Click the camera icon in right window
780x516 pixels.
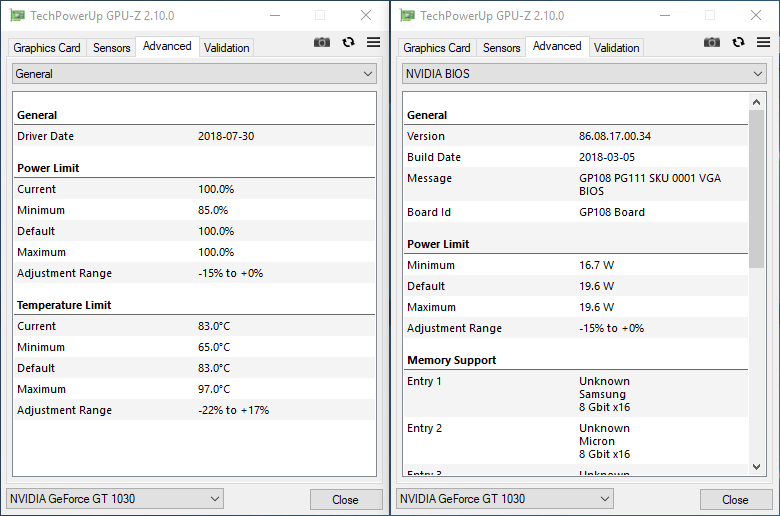pos(712,42)
